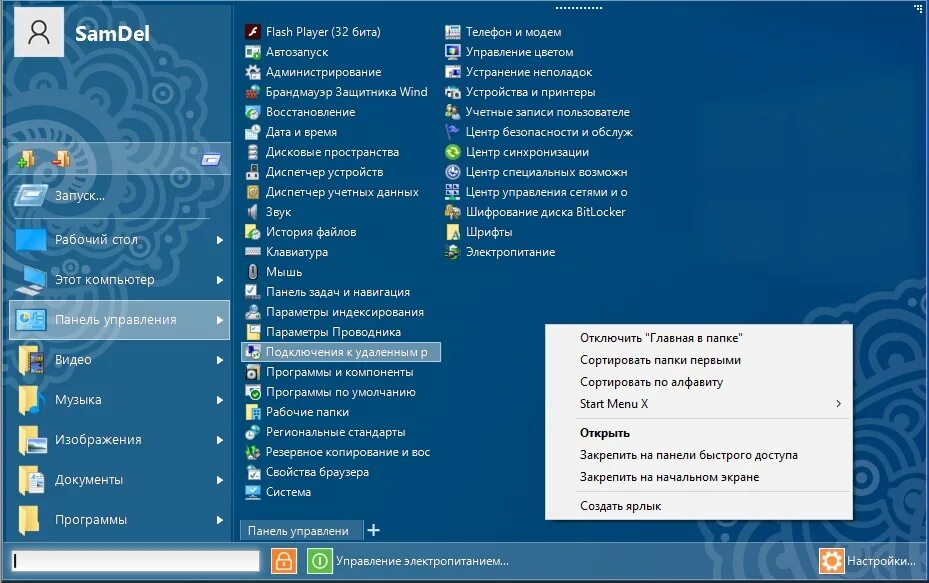Open История файлов
This screenshot has height=583, width=929.
coord(300,232)
